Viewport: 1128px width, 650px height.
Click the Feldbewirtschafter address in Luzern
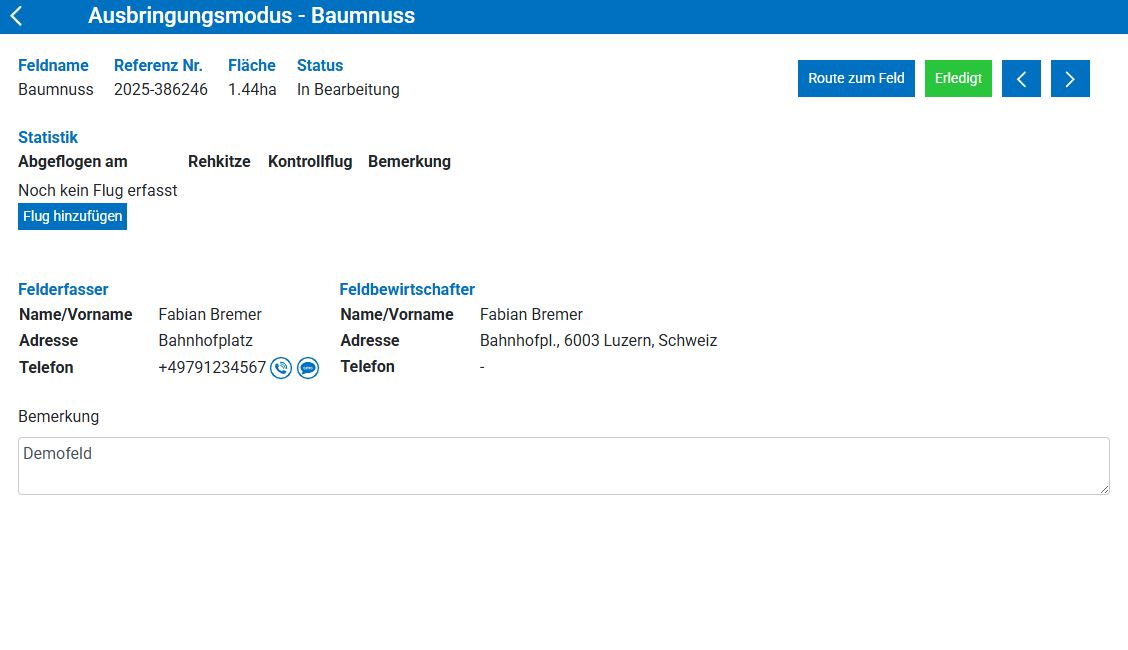(598, 341)
